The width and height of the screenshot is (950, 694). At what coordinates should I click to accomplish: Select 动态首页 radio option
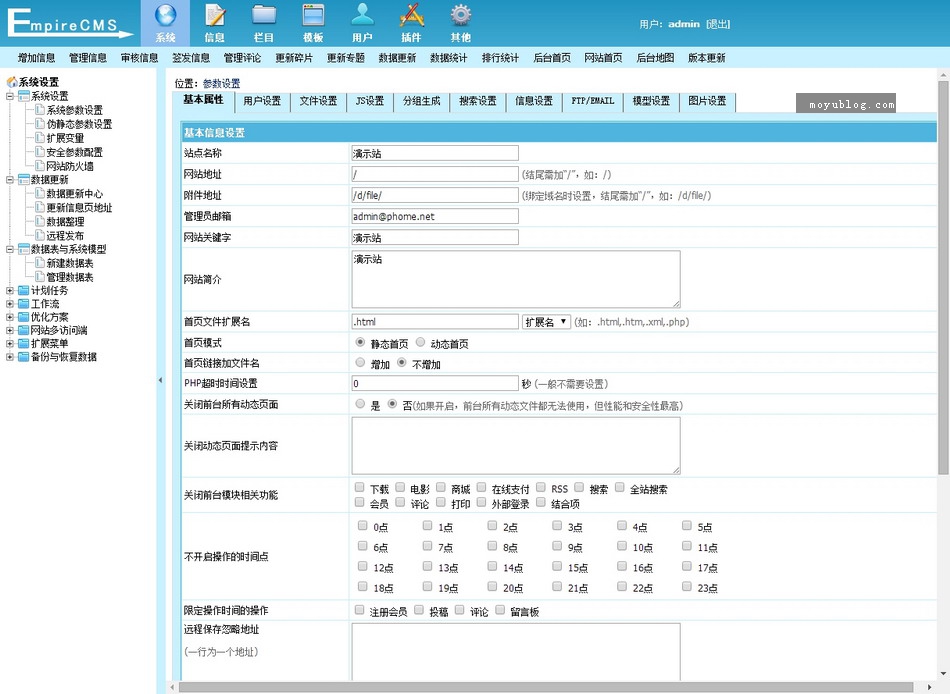(420, 342)
